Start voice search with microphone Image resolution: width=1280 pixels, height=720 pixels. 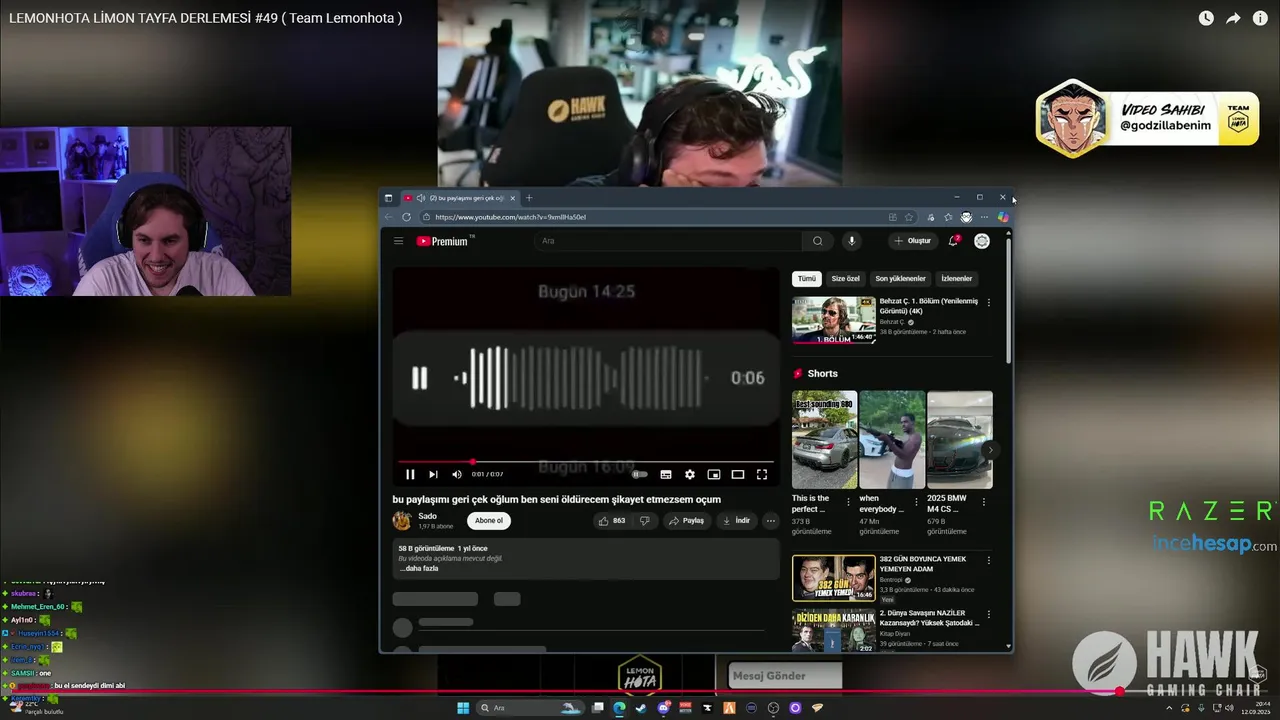click(x=852, y=241)
